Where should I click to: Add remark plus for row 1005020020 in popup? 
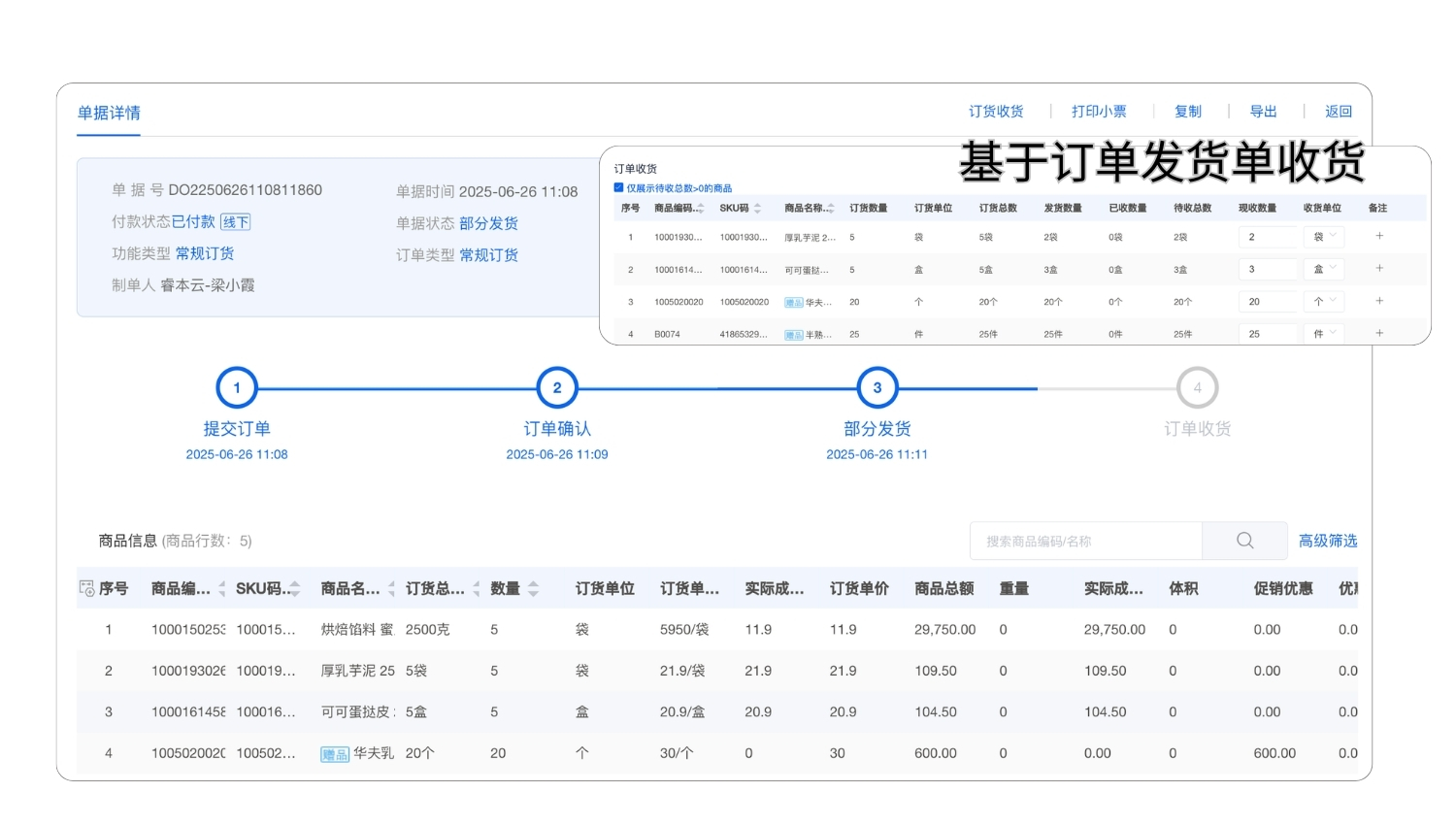(x=1379, y=301)
